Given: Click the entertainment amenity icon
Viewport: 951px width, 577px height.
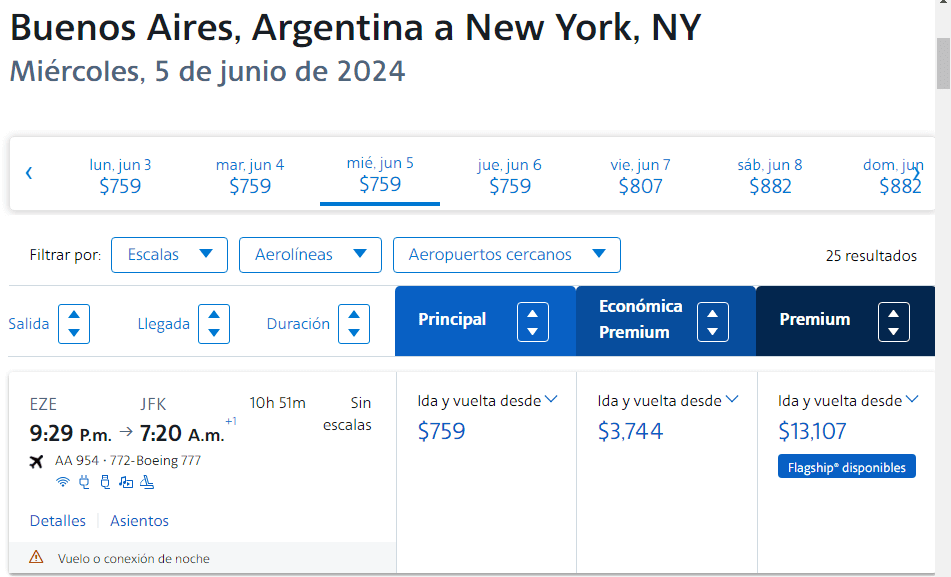Looking at the screenshot, I should (126, 482).
